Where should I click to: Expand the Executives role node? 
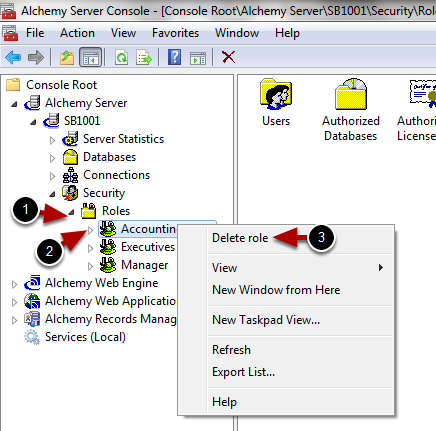click(x=90, y=248)
